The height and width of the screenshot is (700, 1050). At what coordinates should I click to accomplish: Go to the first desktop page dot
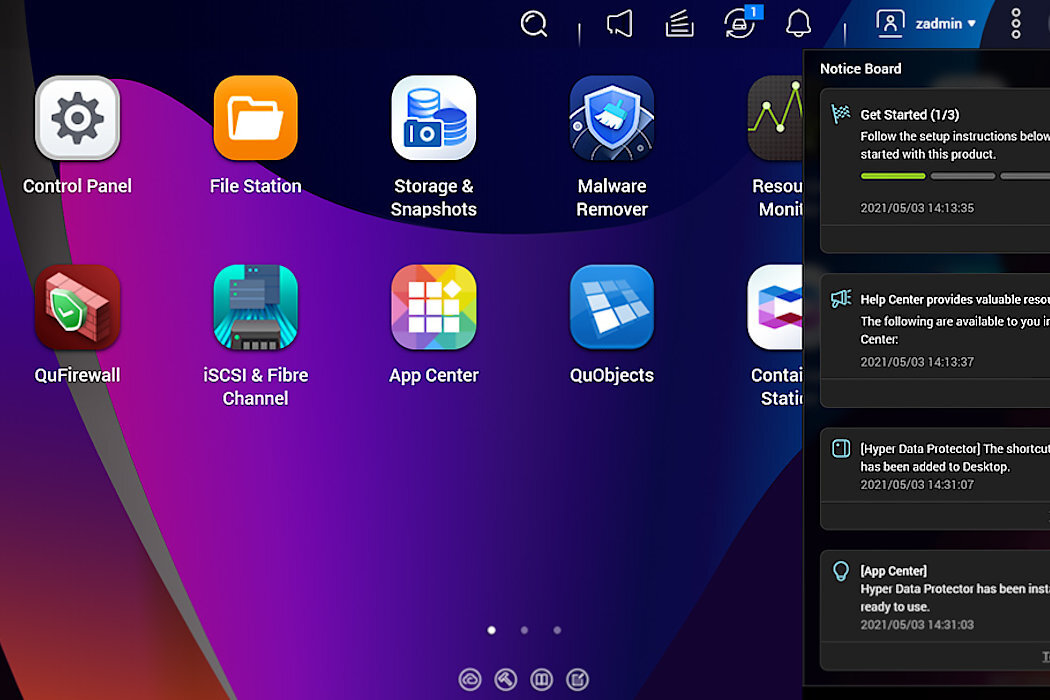click(x=492, y=630)
